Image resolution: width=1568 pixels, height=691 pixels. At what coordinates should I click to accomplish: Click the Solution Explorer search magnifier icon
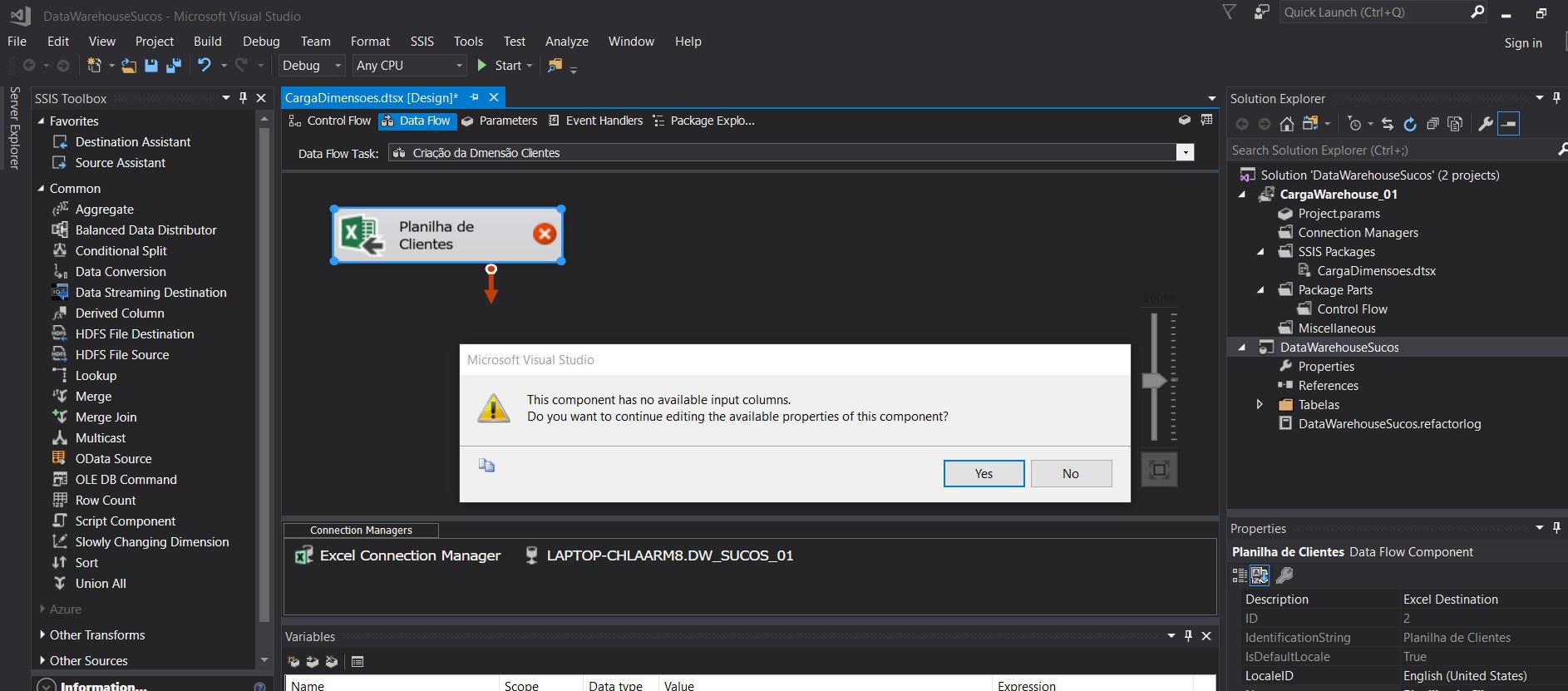(1561, 150)
